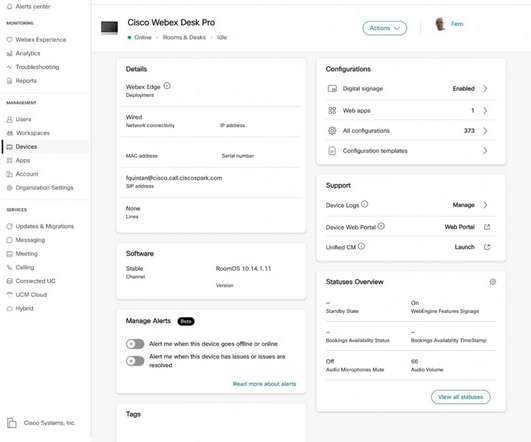
Task: Click the All configurations gear icon
Action: tap(332, 130)
